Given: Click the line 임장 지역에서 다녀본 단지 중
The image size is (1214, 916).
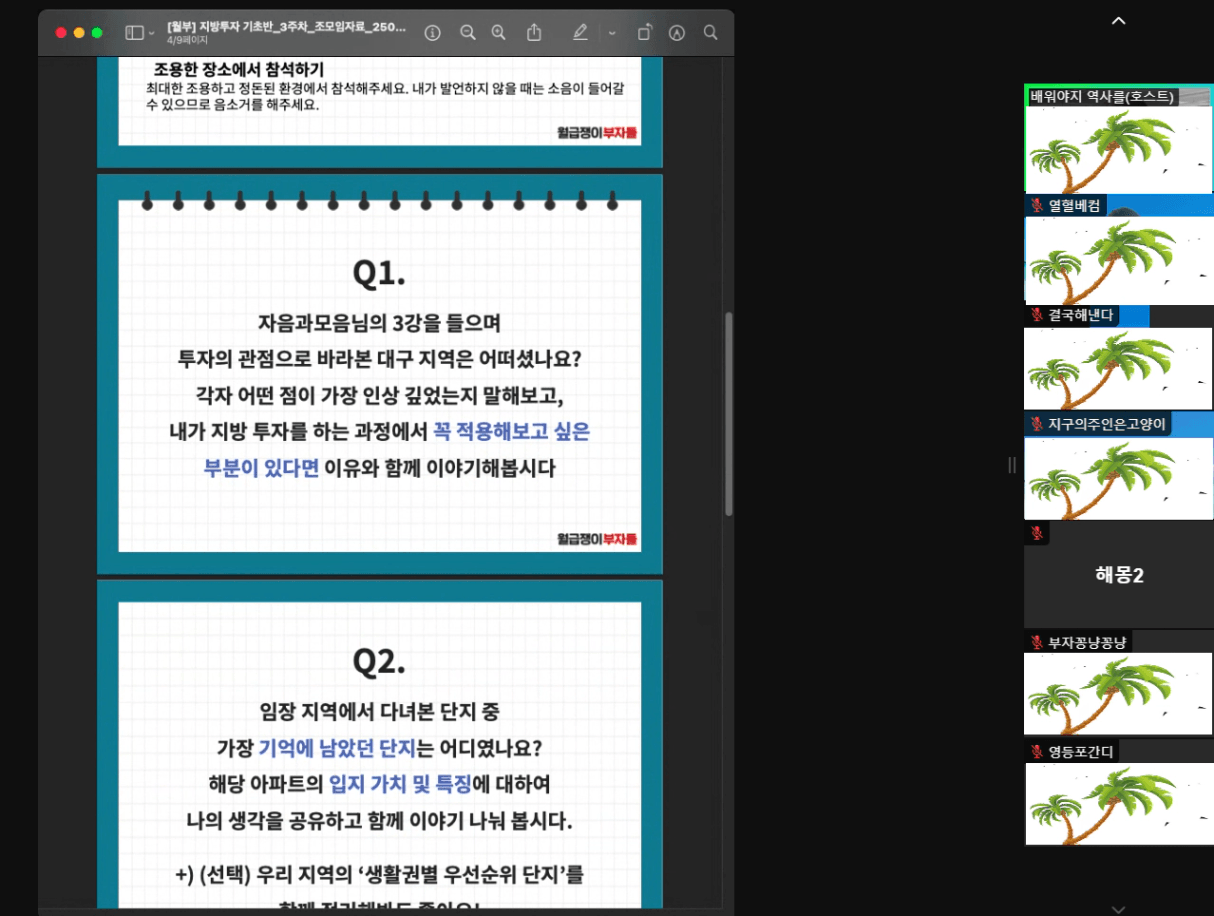Looking at the screenshot, I should pos(379,712).
